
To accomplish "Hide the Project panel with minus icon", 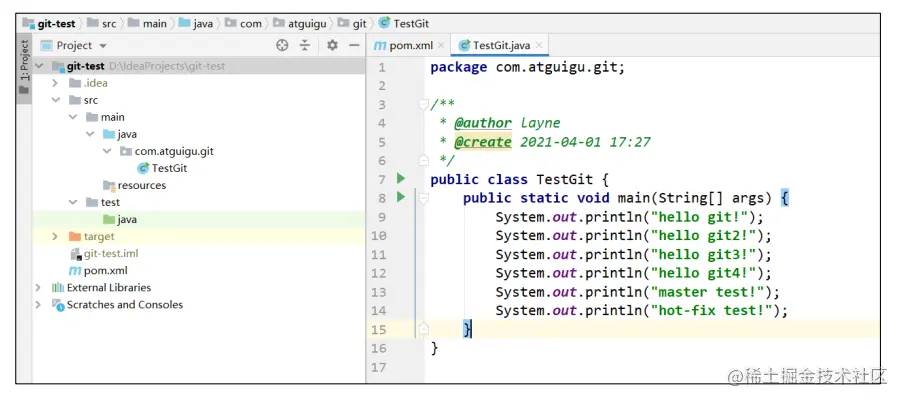I will (x=354, y=45).
